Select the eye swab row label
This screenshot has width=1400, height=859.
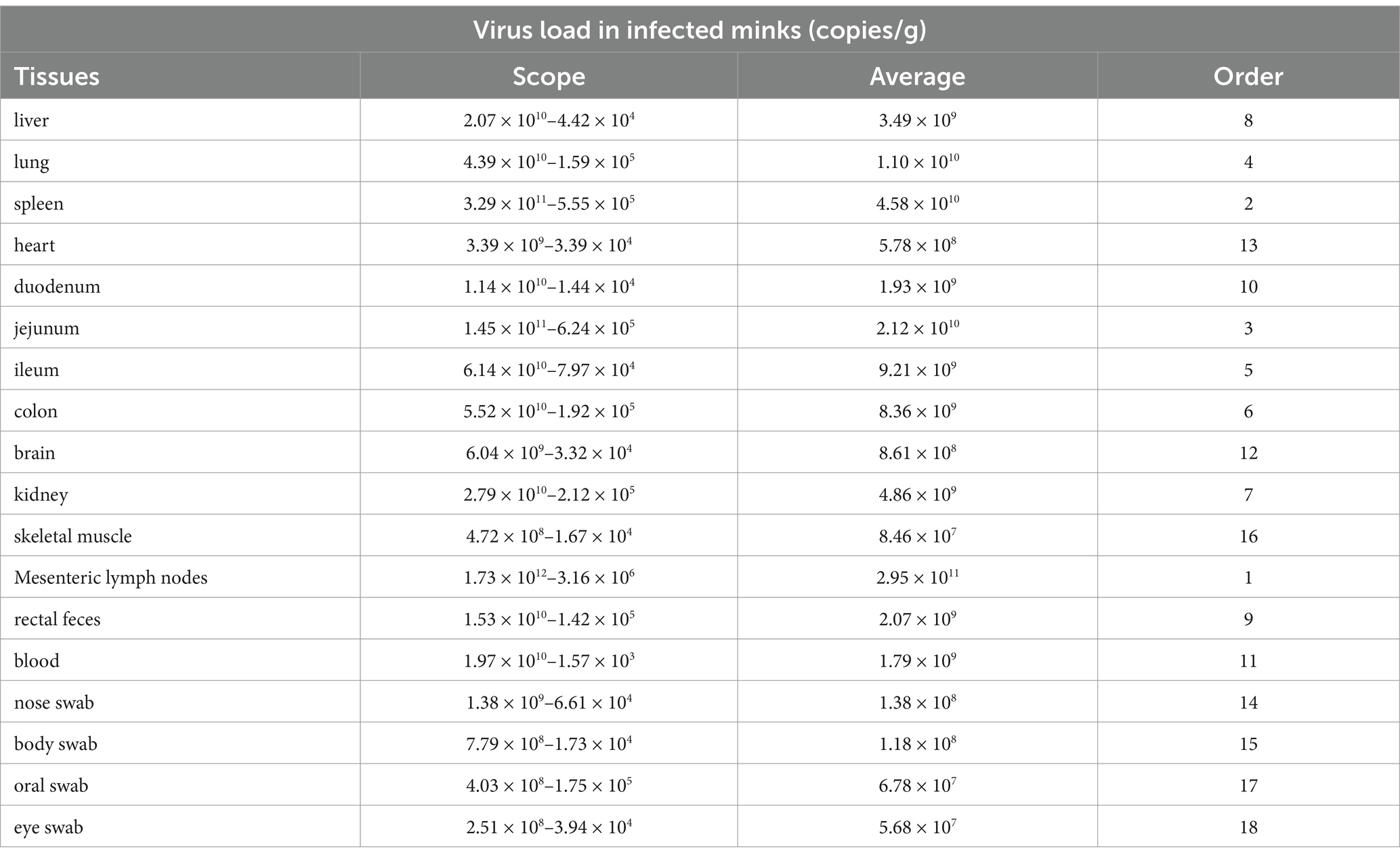[49, 828]
